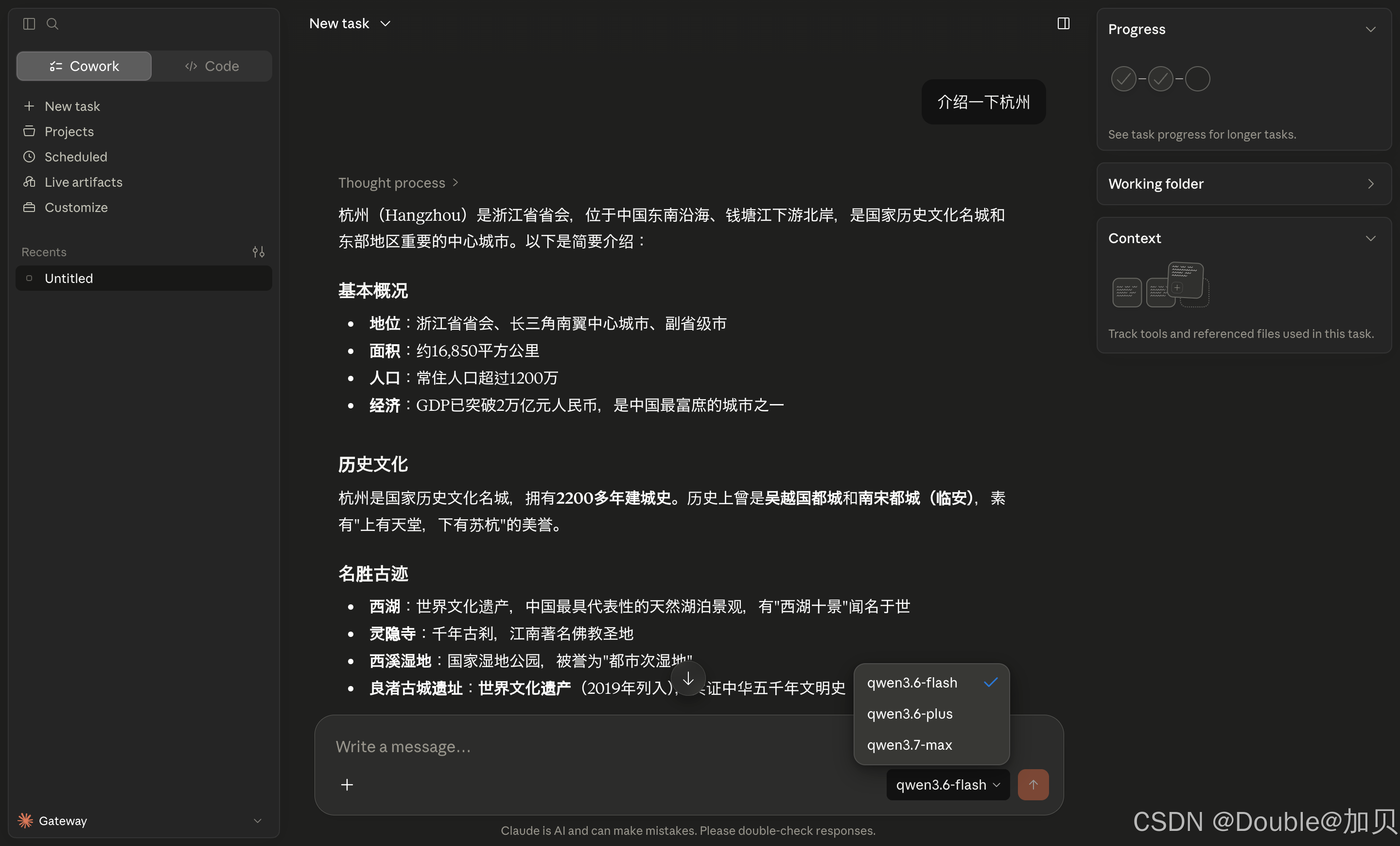Click the 名胜古迹 heading
1400x846 pixels.
(x=373, y=574)
